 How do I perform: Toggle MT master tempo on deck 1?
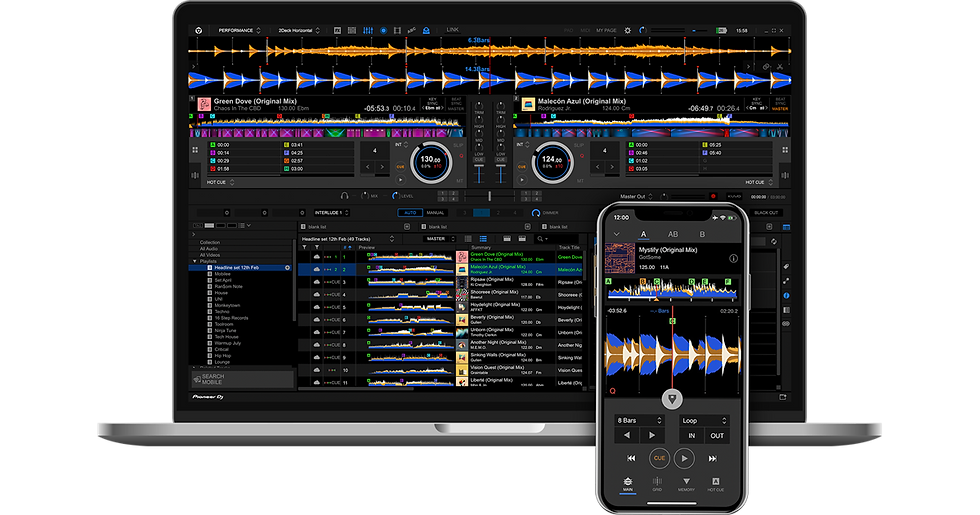pyautogui.click(x=460, y=181)
